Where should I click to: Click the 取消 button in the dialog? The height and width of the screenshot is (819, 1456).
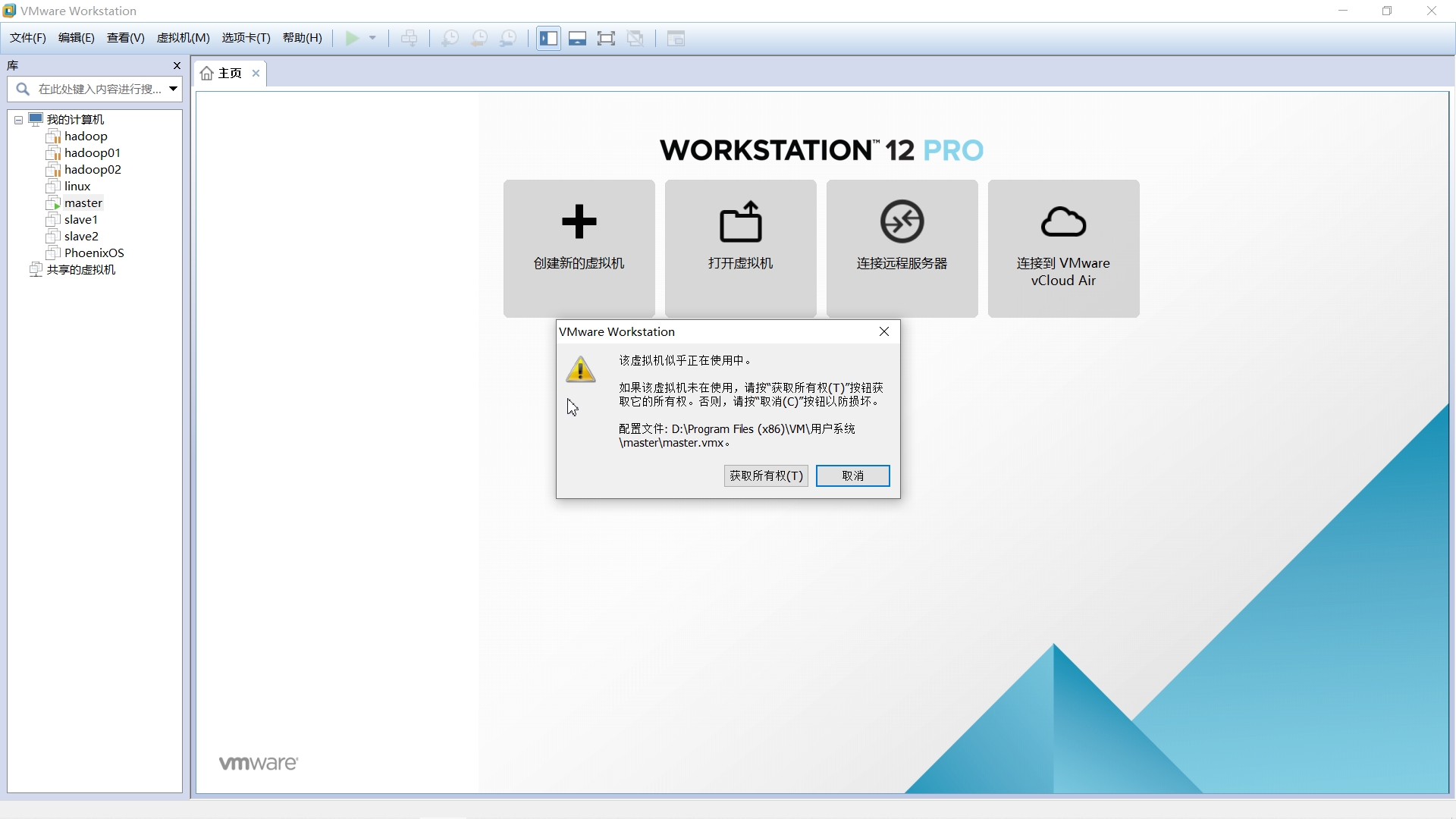coord(853,475)
